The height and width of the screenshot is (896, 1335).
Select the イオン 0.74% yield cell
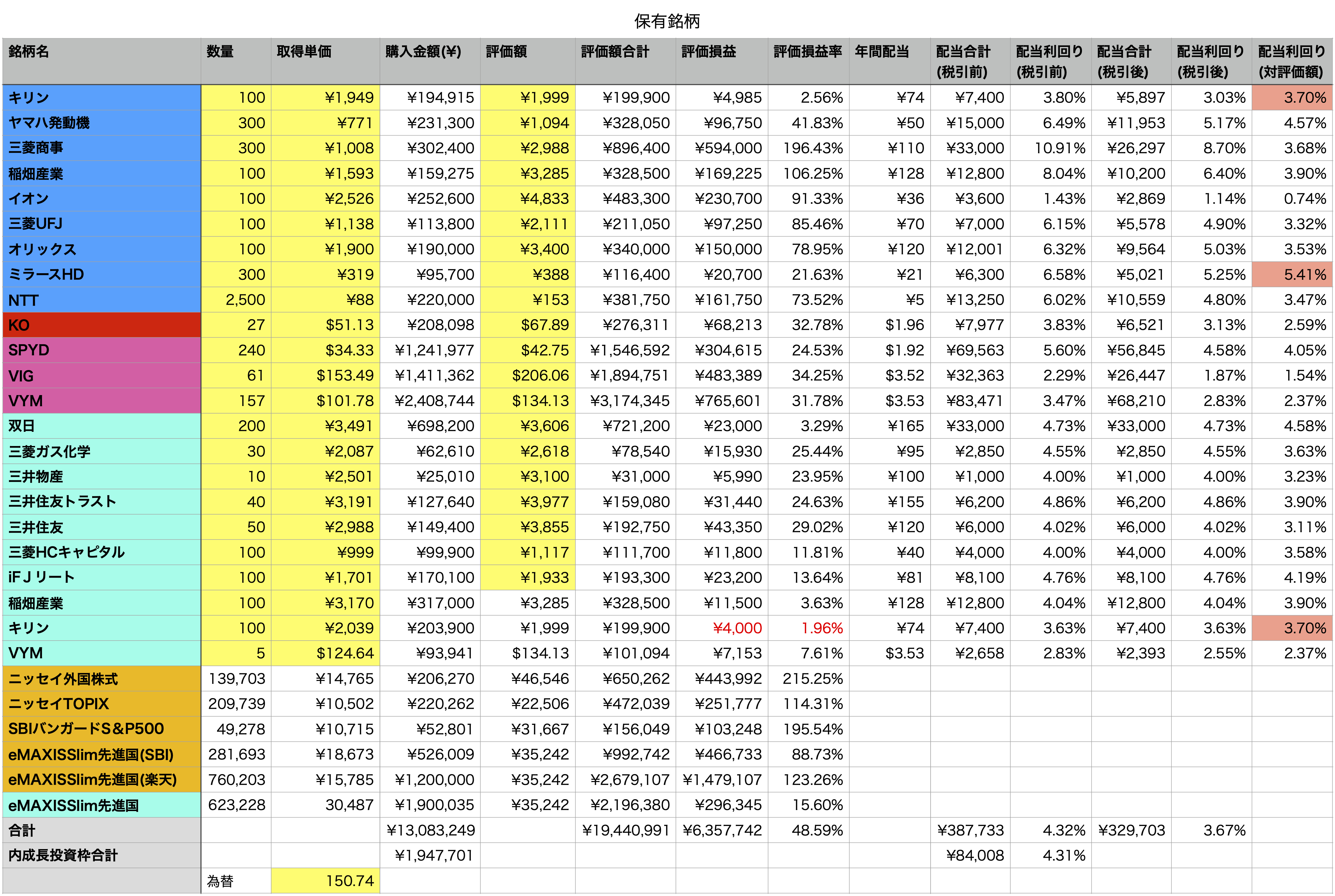coord(1292,199)
